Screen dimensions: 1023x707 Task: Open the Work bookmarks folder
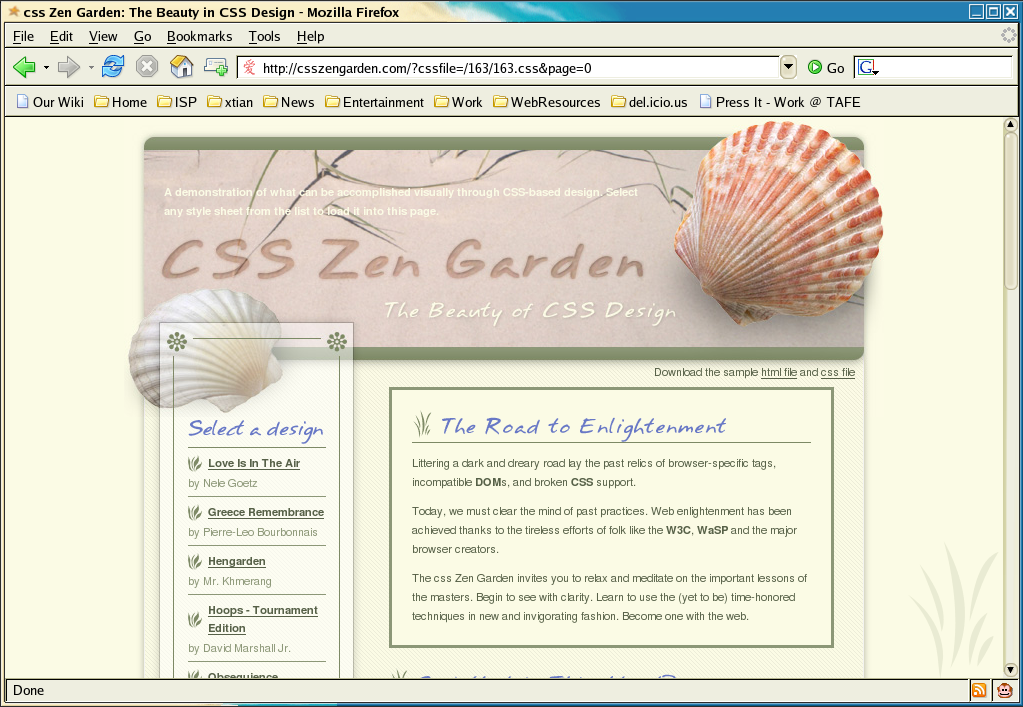pos(459,102)
